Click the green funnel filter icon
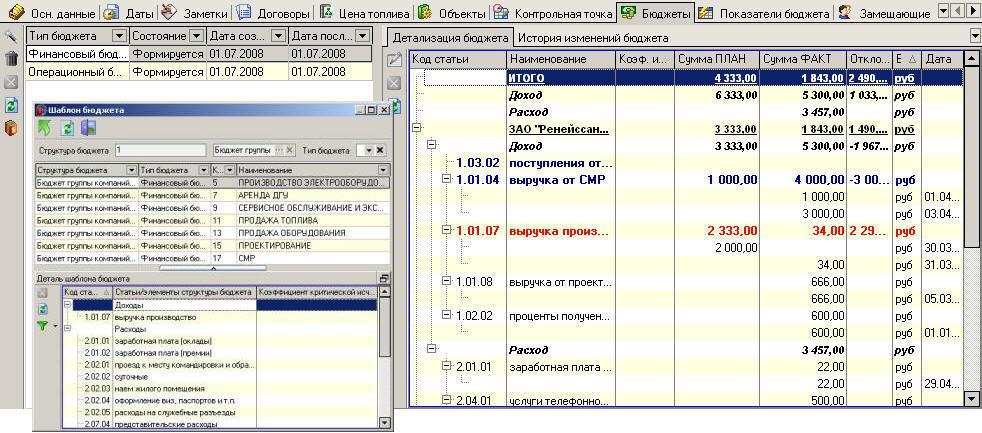This screenshot has width=982, height=433. pyautogui.click(x=43, y=325)
